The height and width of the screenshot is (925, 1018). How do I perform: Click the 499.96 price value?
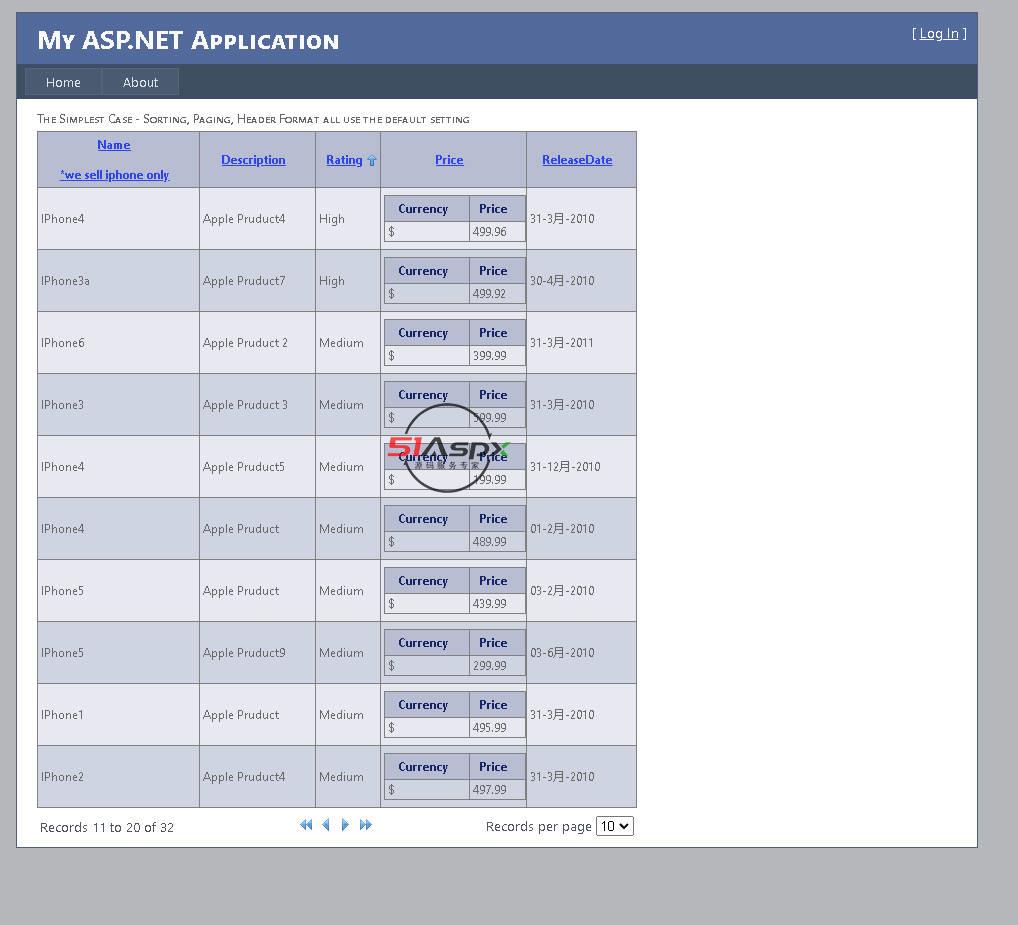pyautogui.click(x=490, y=232)
